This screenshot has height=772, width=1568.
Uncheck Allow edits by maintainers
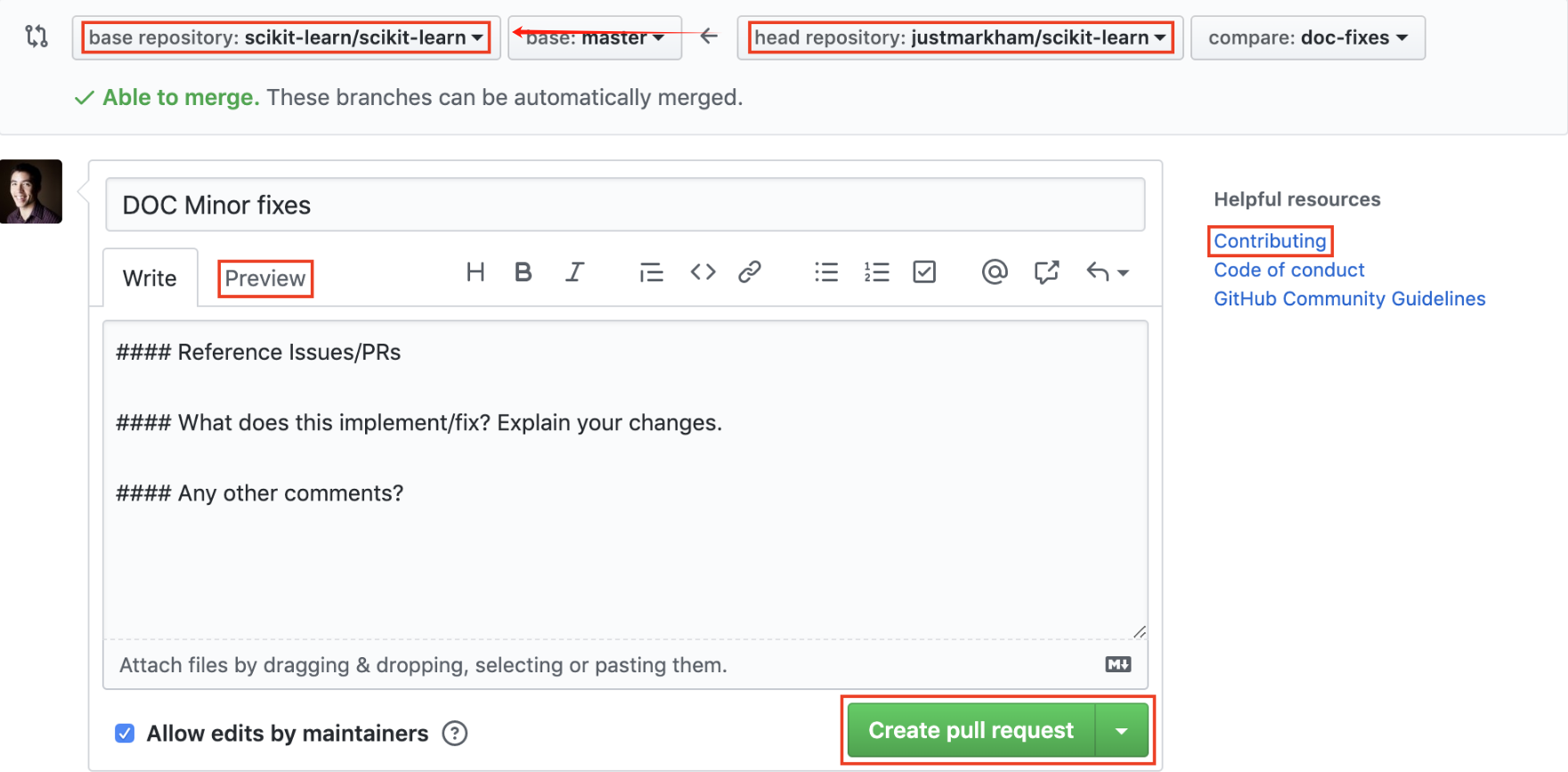pos(125,733)
